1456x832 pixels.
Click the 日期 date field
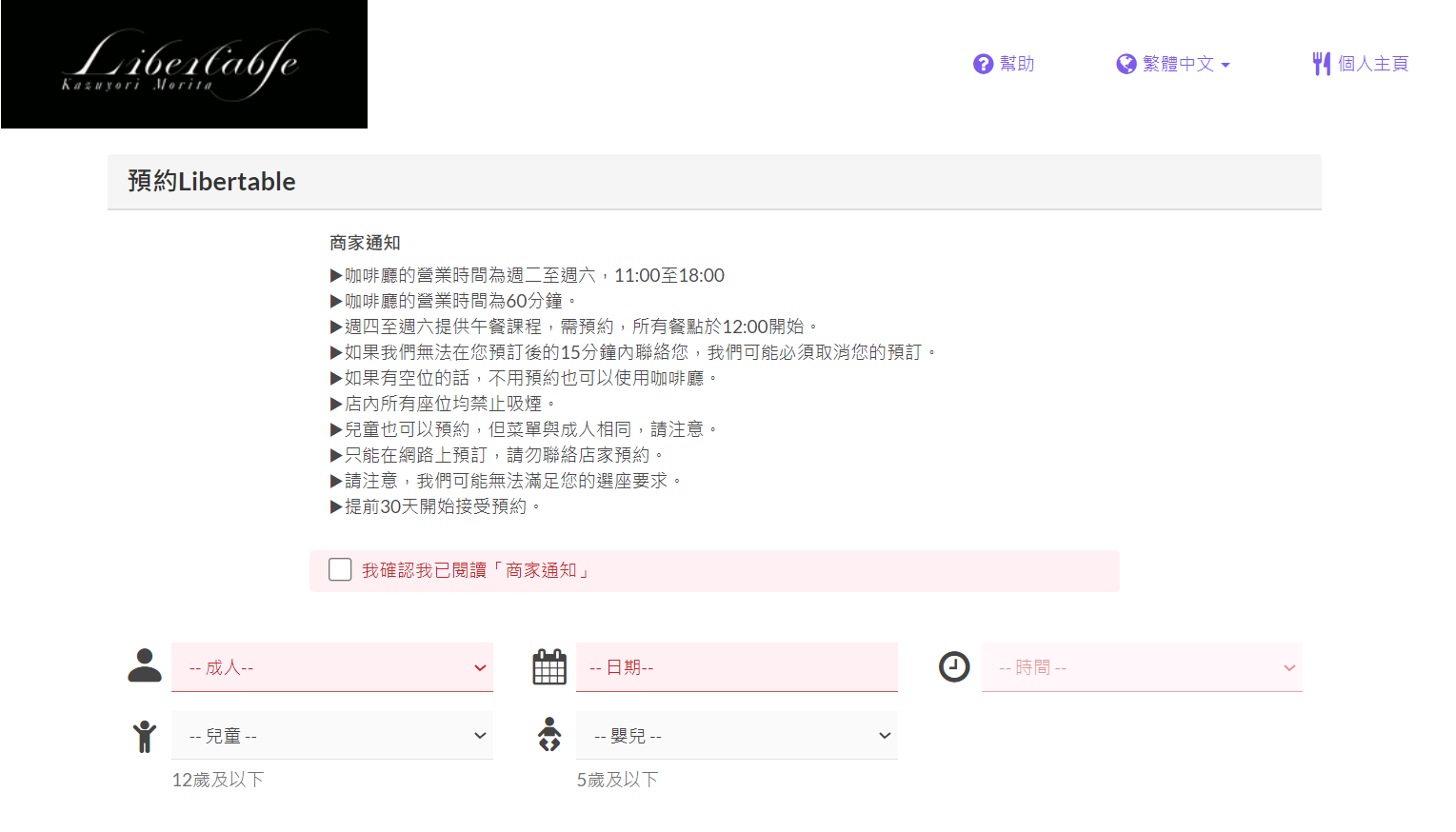point(737,667)
